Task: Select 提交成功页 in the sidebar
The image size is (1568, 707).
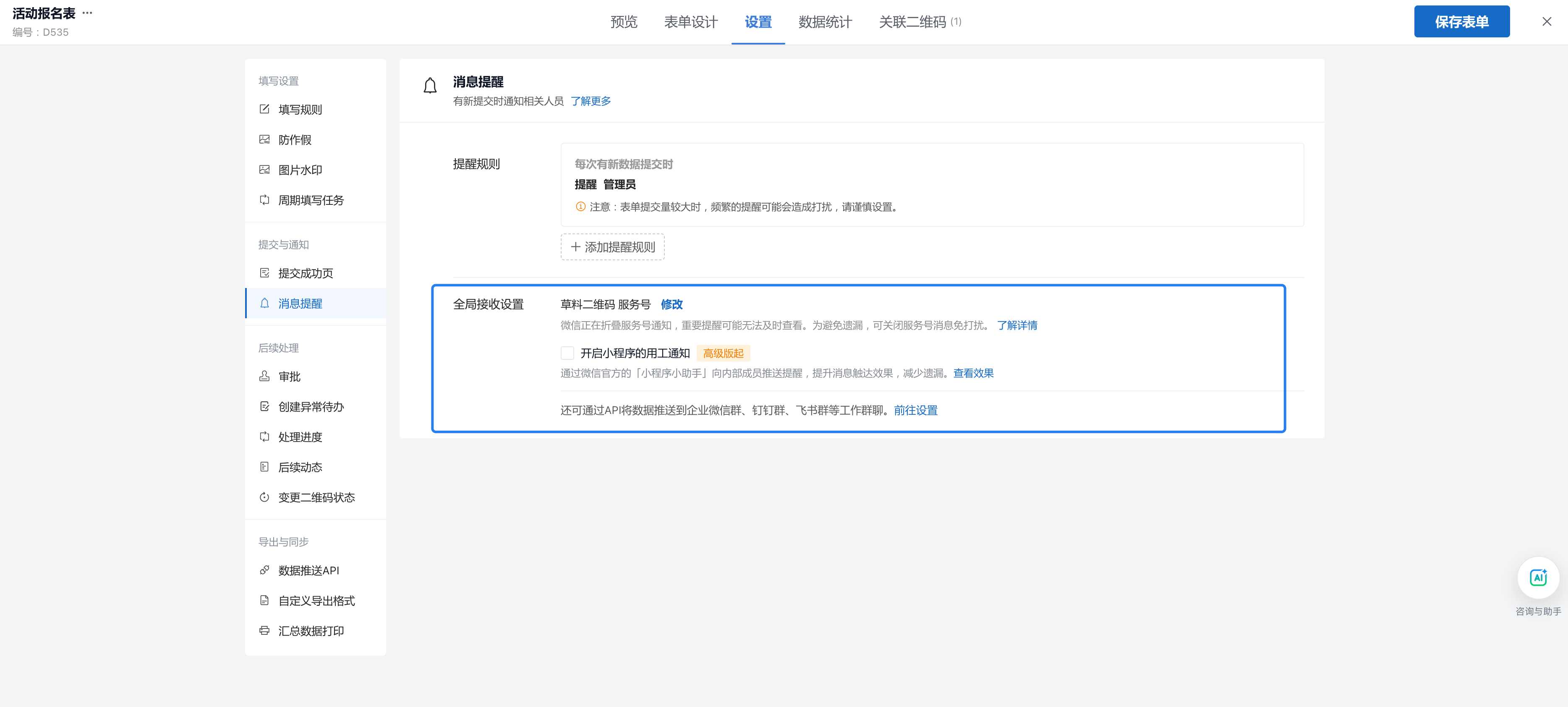Action: coord(315,273)
